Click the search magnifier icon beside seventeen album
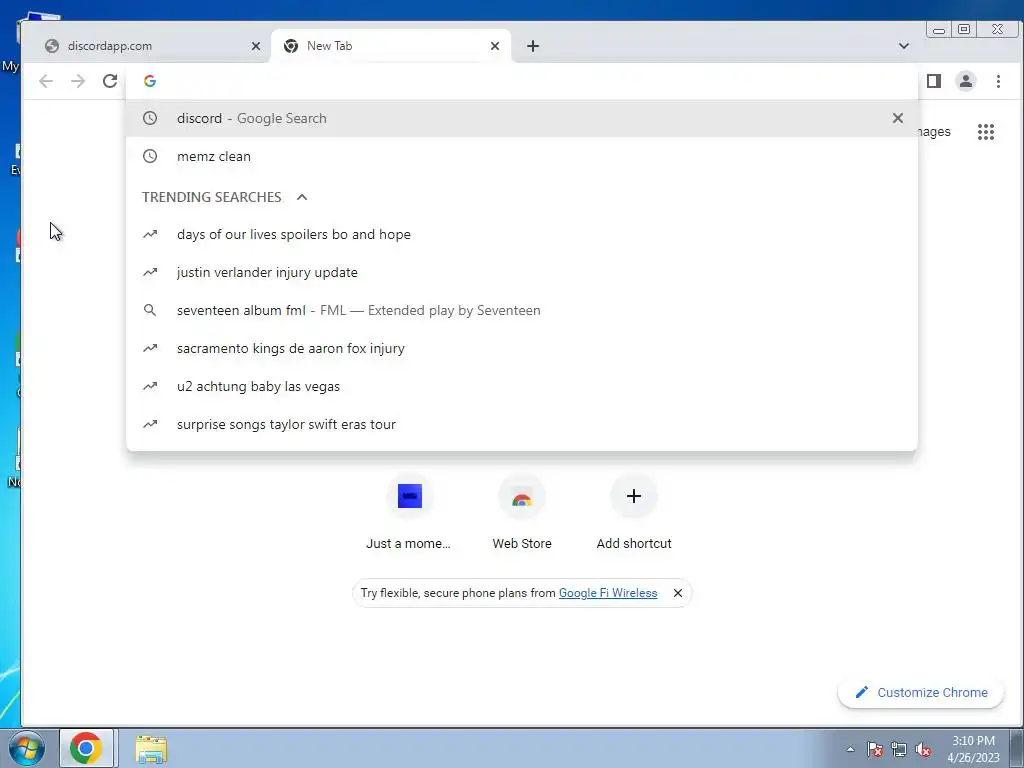1024x768 pixels. click(150, 310)
